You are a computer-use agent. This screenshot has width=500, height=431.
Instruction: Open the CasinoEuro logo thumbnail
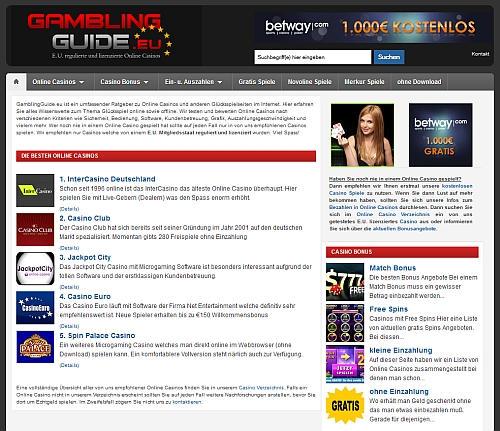tap(35, 308)
